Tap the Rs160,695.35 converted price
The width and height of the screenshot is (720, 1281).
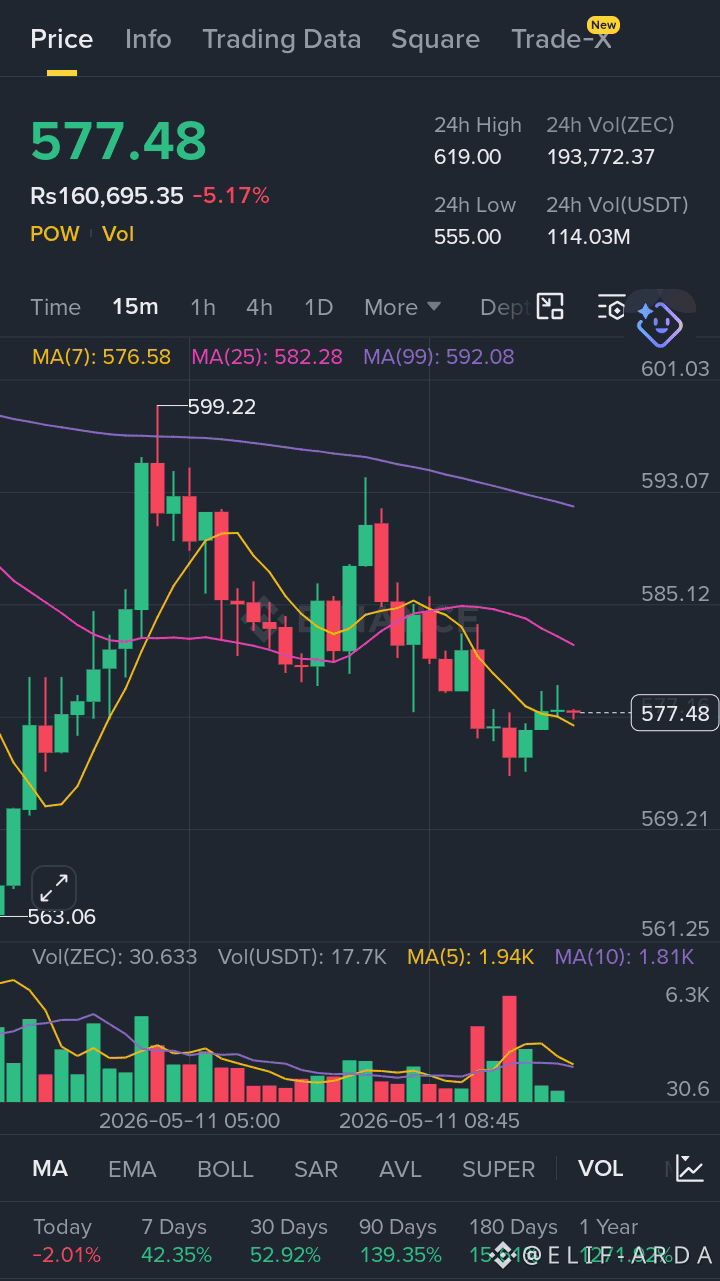tap(107, 196)
